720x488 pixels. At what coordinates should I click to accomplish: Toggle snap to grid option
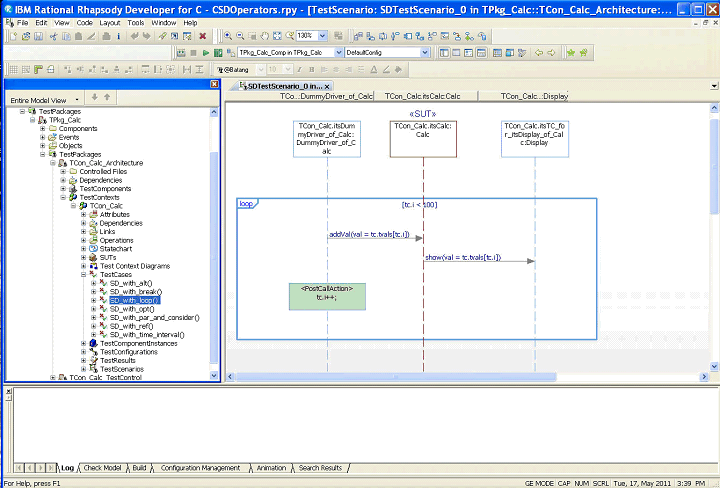click(26, 70)
